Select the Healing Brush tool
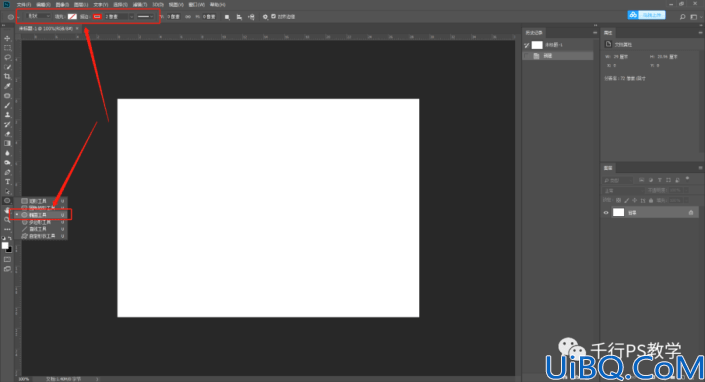705x382 pixels. tap(7, 96)
